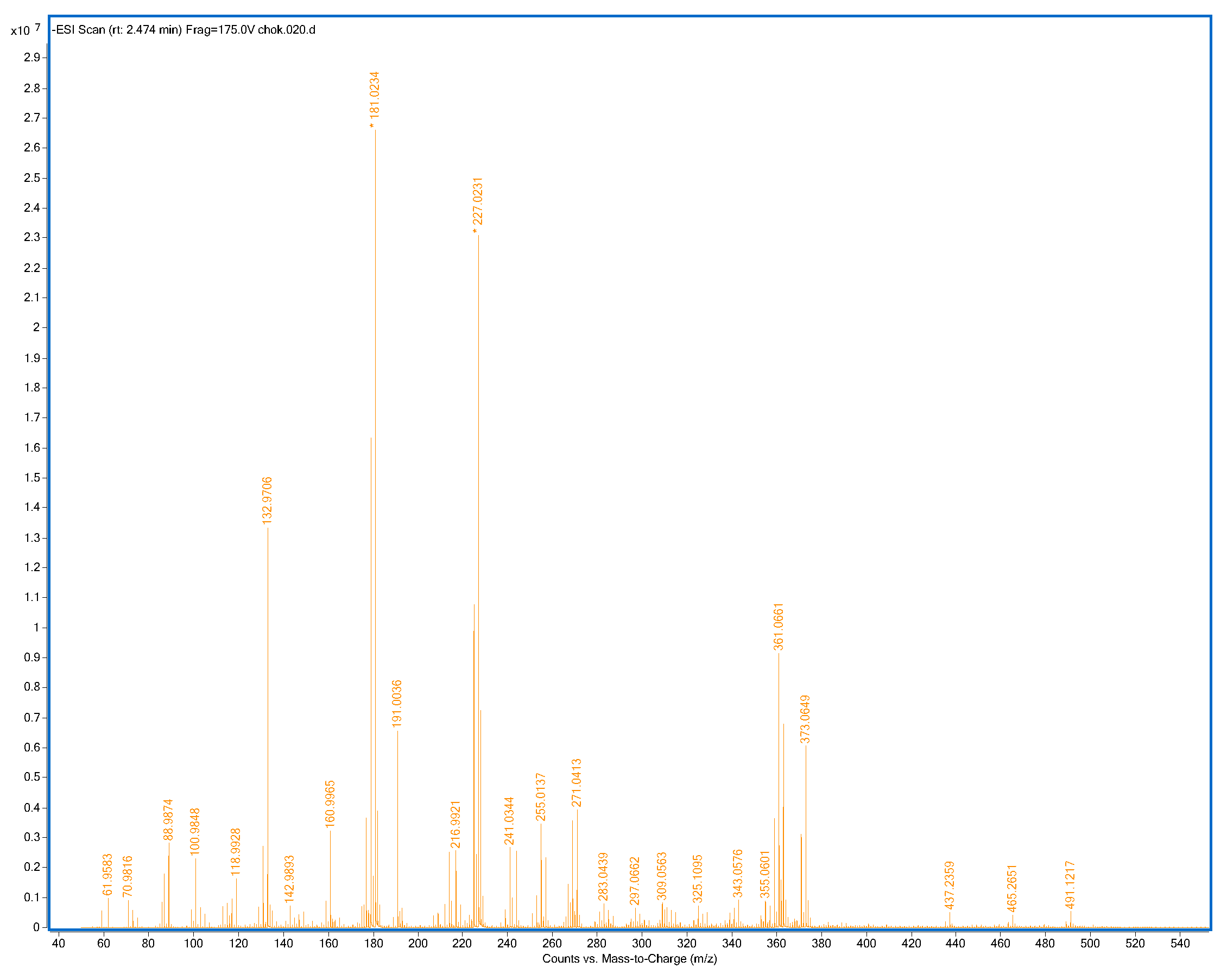The image size is (1227, 980).
Task: Click the -ESI Scan spectrum title text
Action: pos(184,30)
